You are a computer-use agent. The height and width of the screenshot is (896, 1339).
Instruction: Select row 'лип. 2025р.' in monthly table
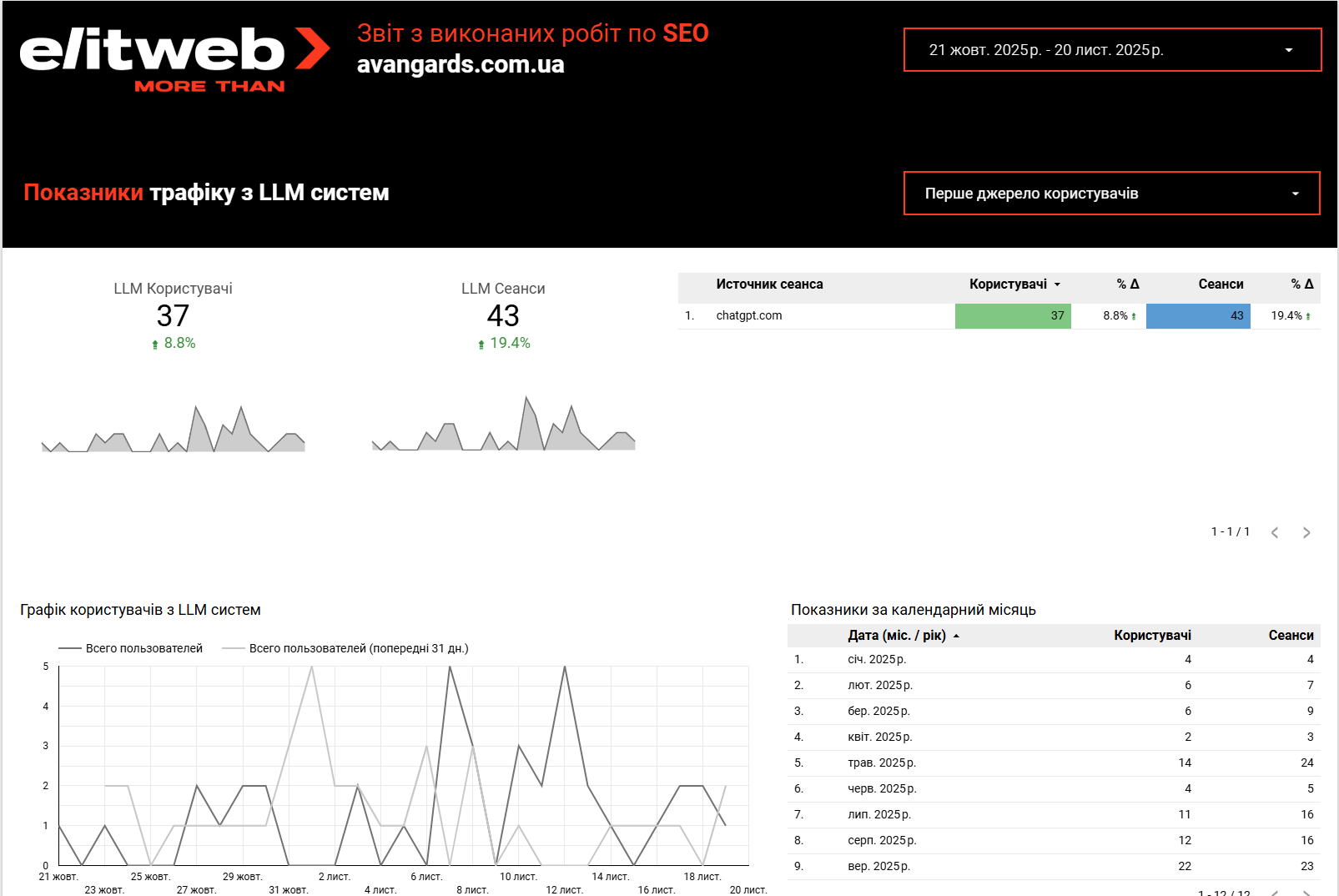click(1054, 815)
